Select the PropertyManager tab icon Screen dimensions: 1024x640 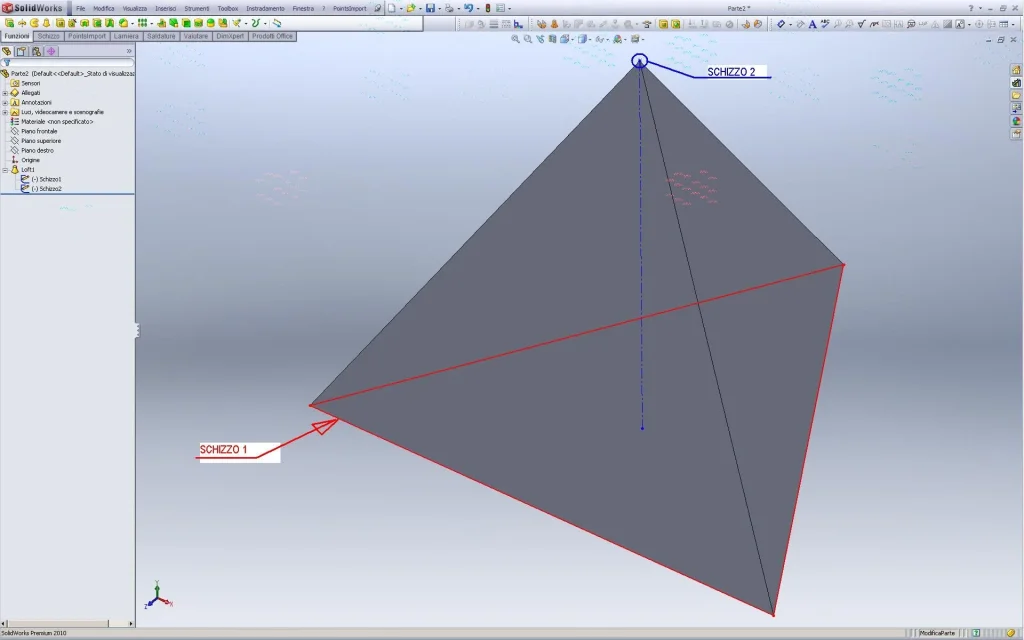[x=22, y=51]
